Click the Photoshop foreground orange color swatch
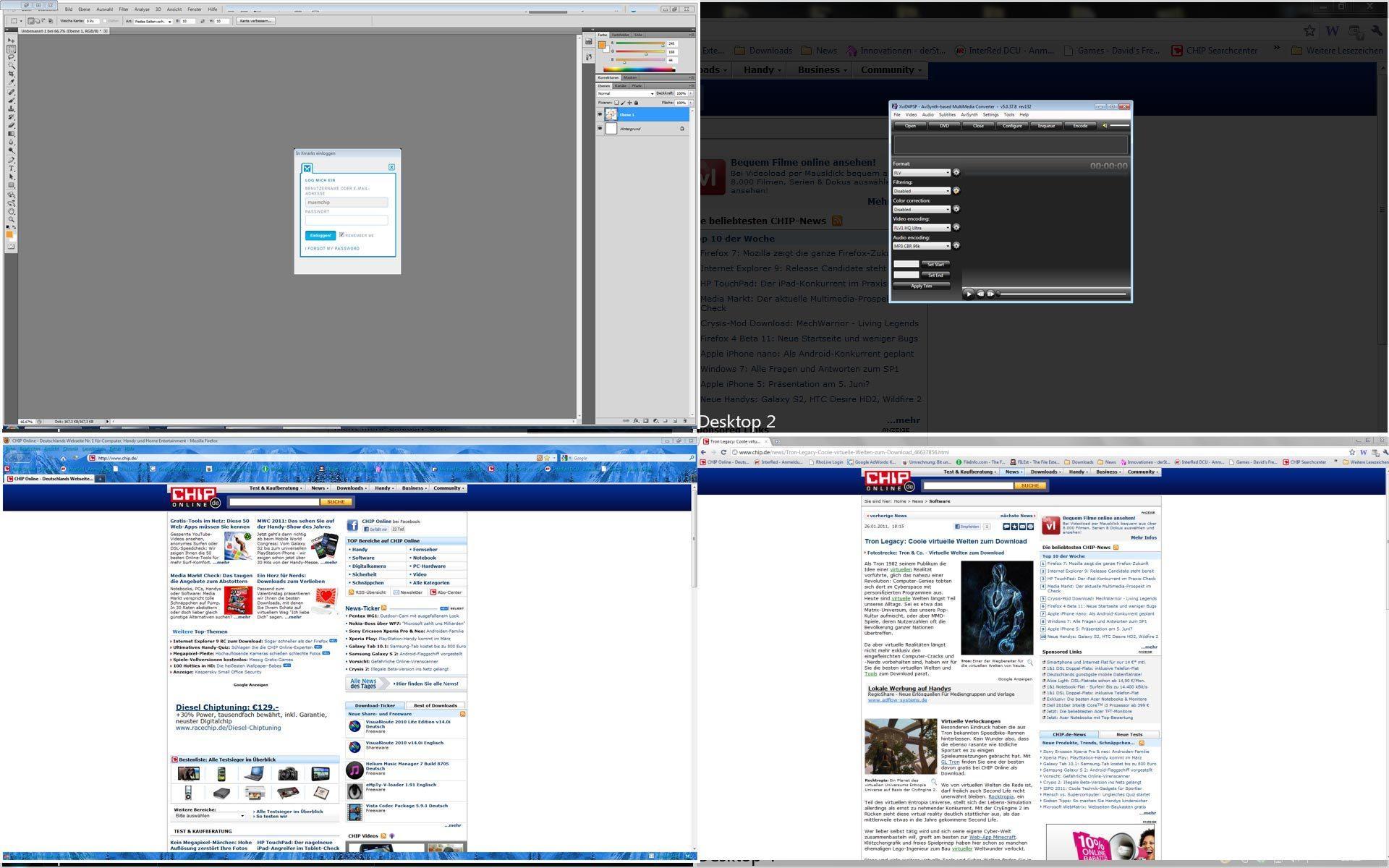The image size is (1389, 868). coord(9,233)
